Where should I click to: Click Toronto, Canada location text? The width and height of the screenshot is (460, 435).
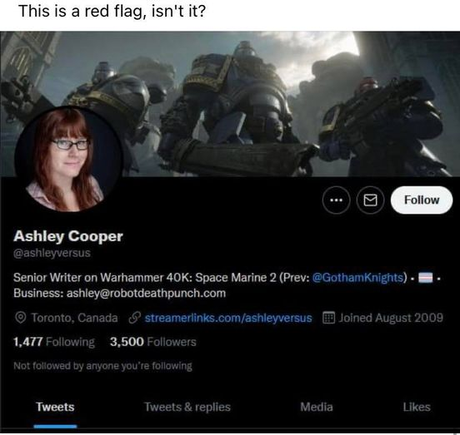coord(74,318)
